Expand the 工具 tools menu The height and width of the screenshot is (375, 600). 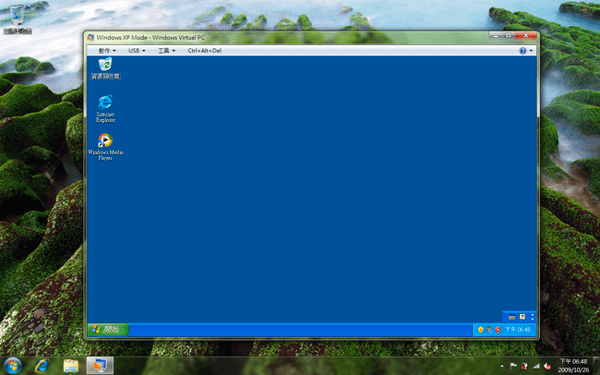167,51
